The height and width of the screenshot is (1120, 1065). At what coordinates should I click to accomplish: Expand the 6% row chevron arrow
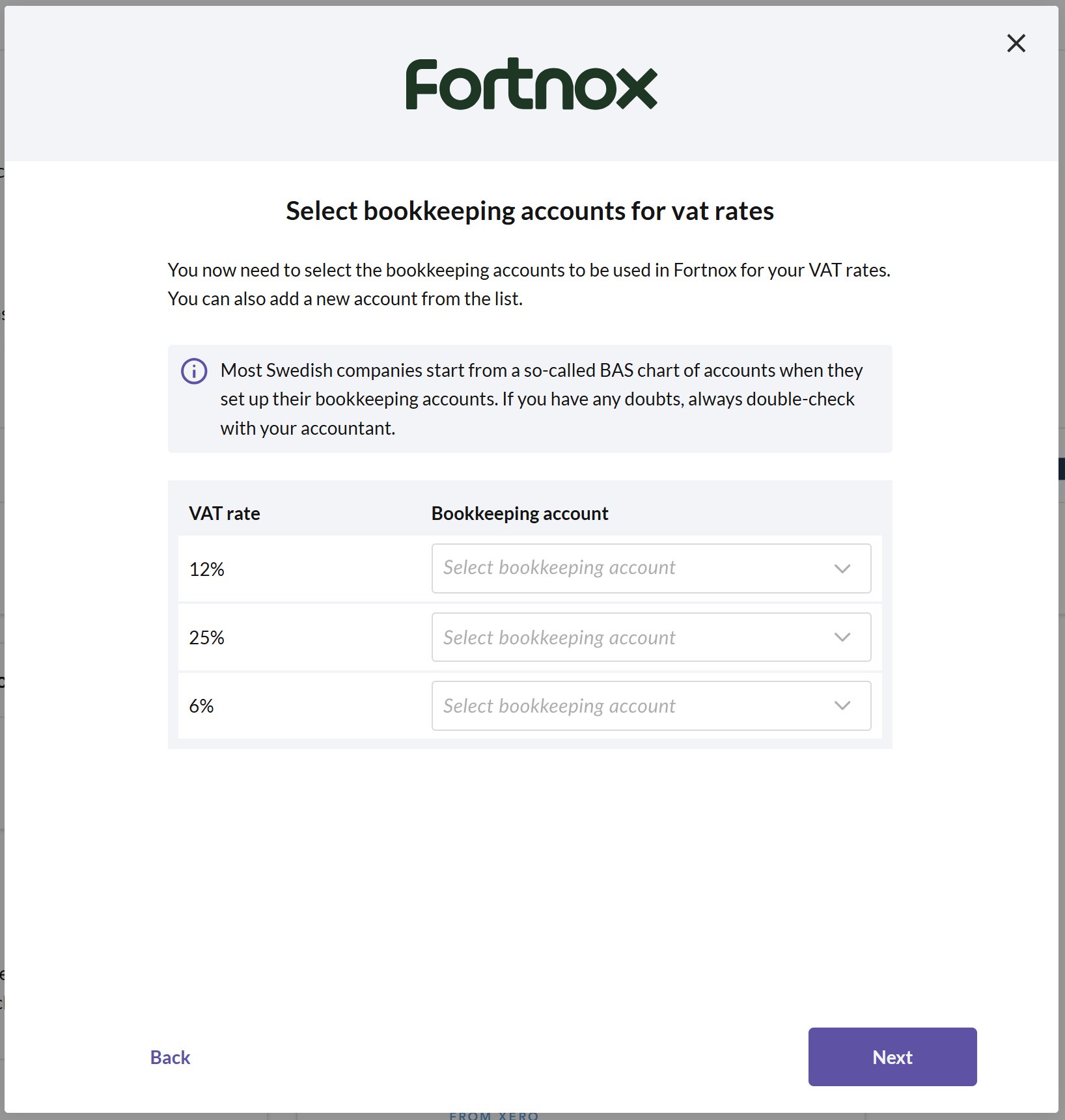tap(842, 705)
